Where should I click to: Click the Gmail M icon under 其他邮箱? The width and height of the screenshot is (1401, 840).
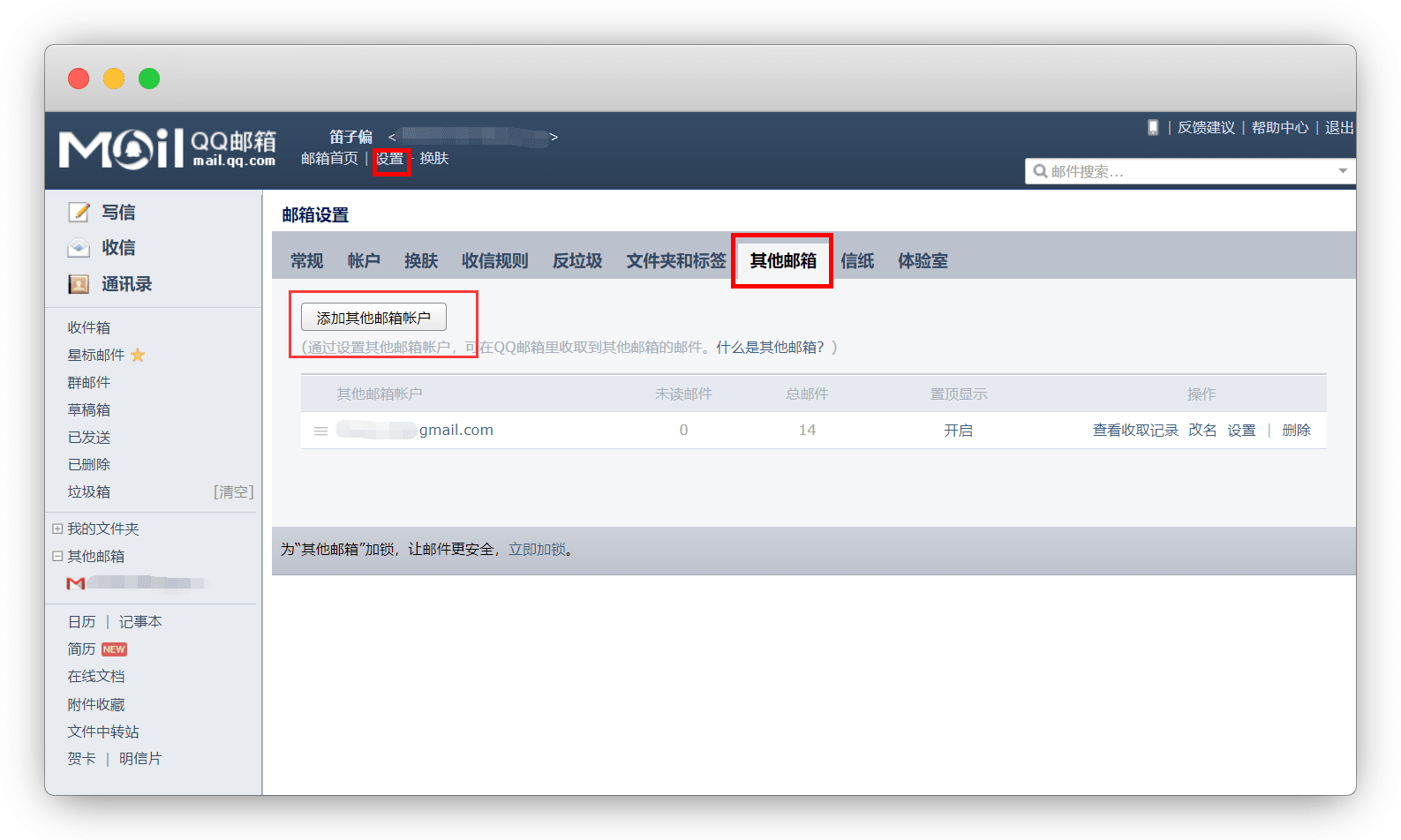coord(76,583)
